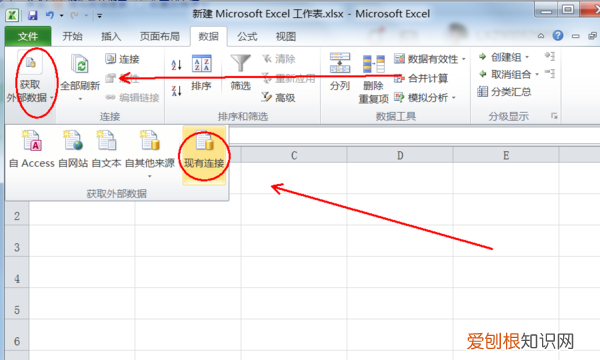Open Customize Quick Access Toolbar dropdown
This screenshot has height=360, width=600.
coord(99,16)
